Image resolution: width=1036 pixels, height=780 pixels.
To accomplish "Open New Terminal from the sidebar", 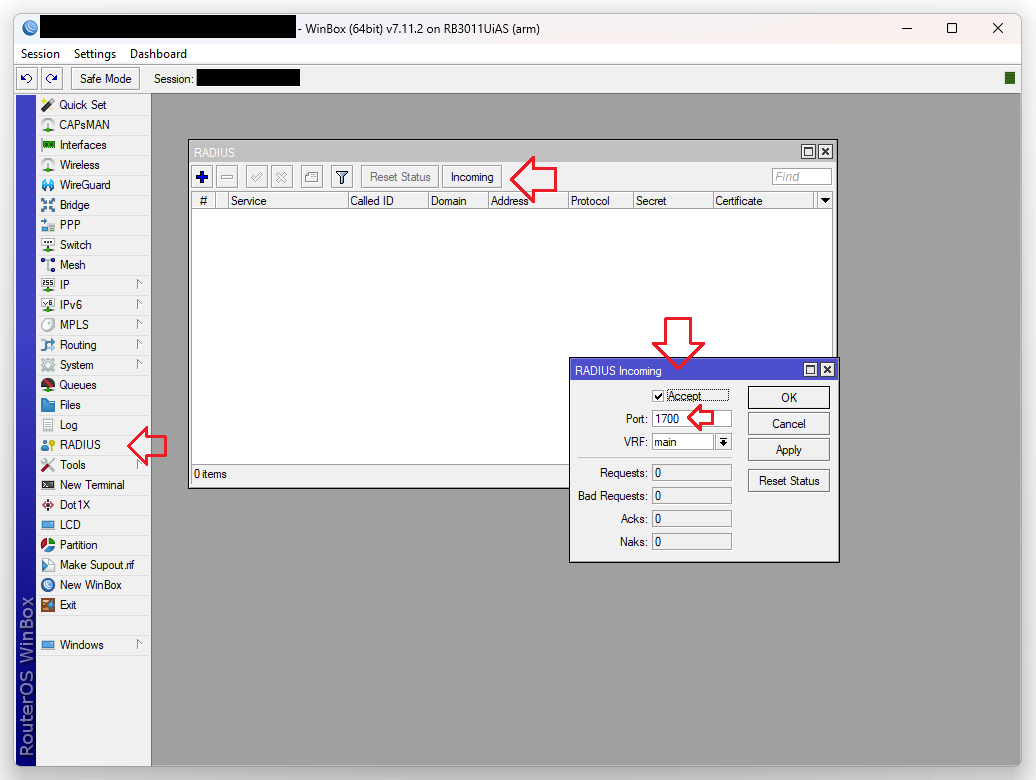I will tap(91, 485).
